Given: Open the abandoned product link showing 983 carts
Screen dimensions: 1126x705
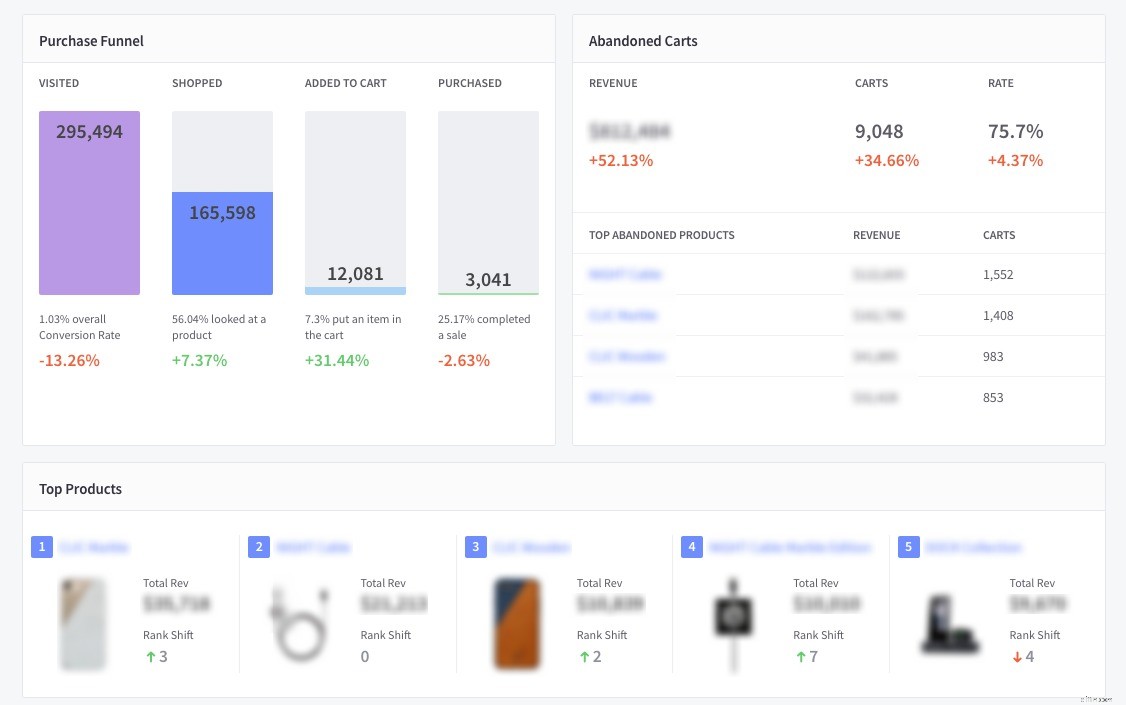Looking at the screenshot, I should pyautogui.click(x=624, y=356).
